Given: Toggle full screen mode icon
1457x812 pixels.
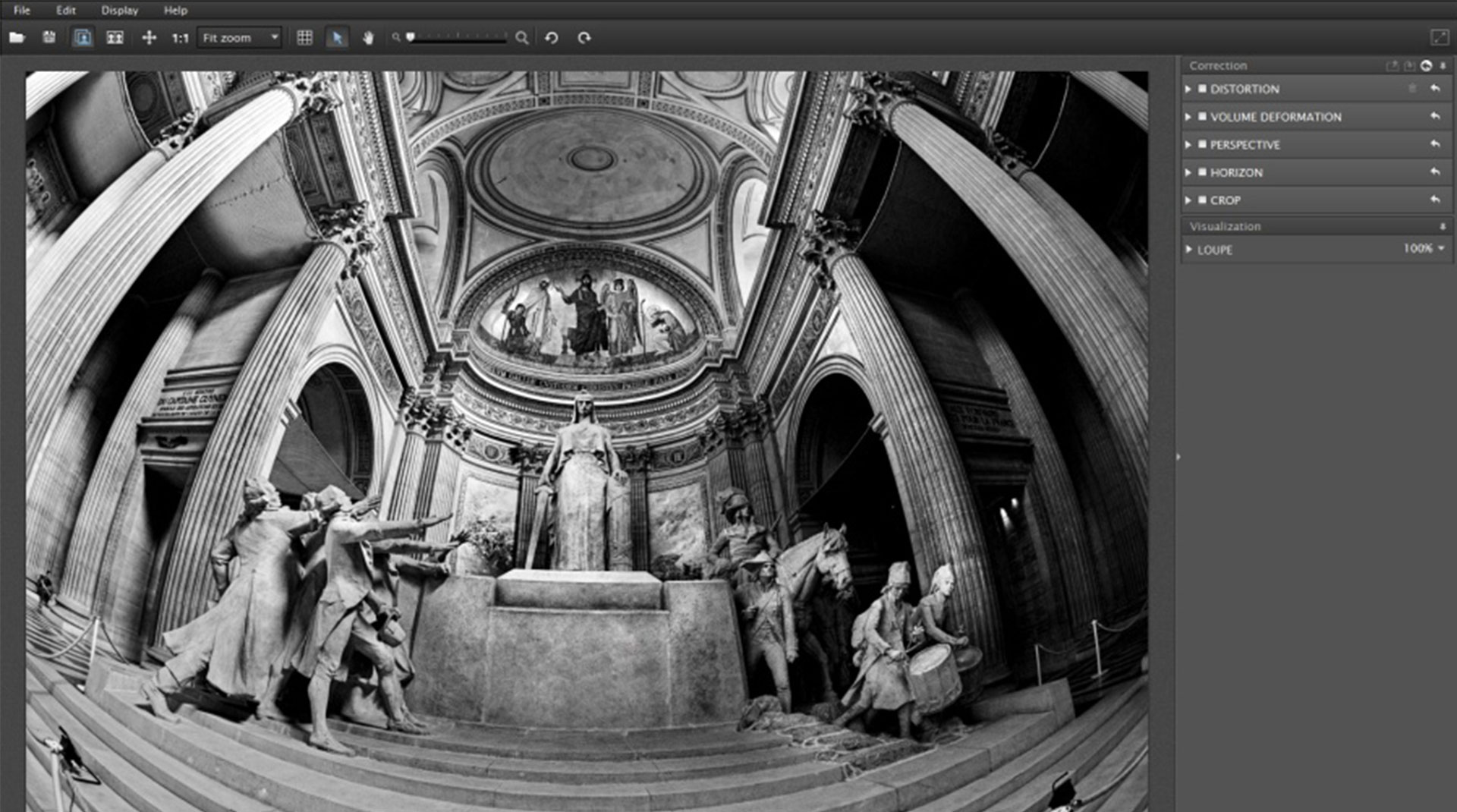Looking at the screenshot, I should tap(1440, 37).
